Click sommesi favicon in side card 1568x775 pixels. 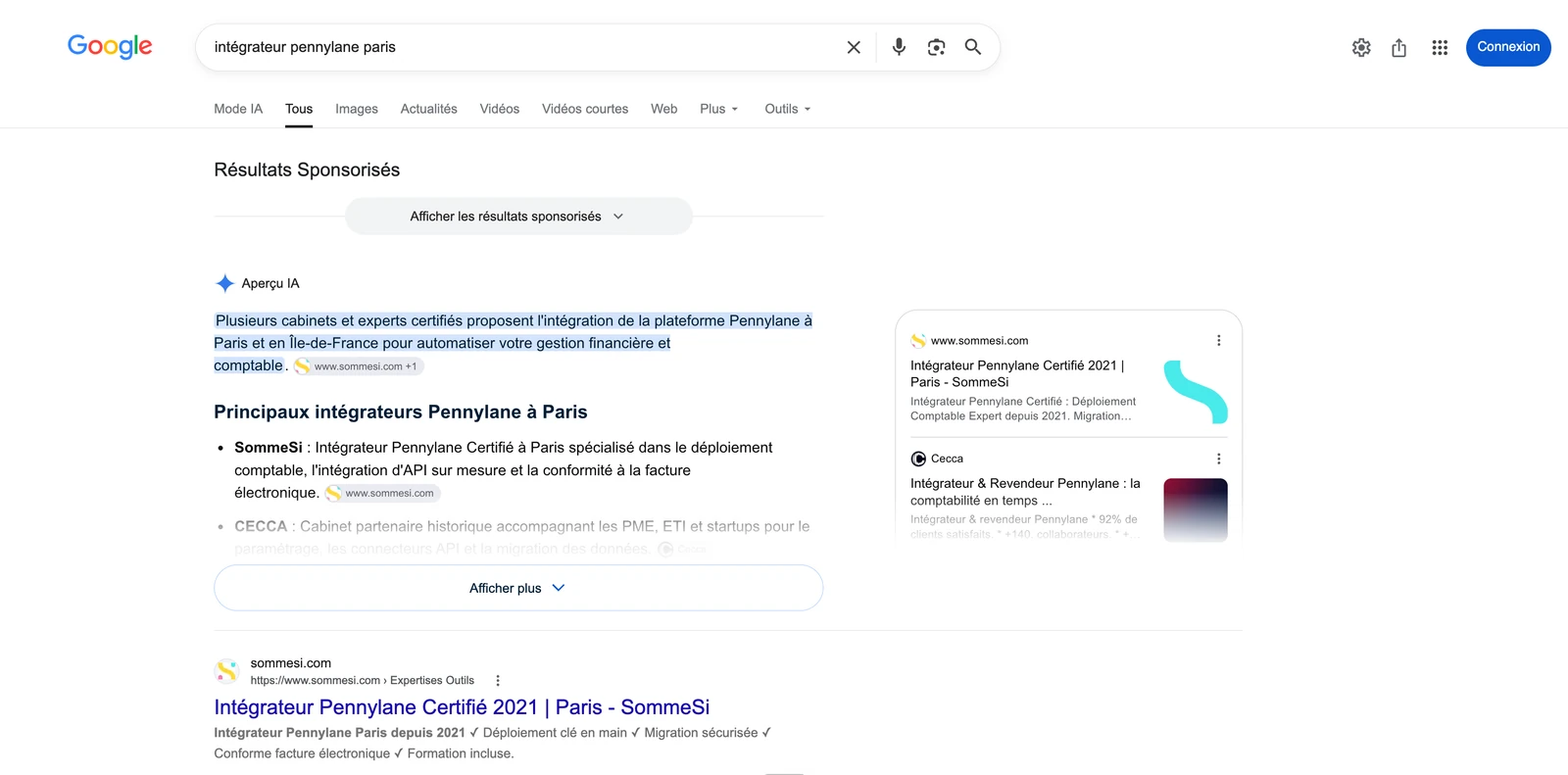click(918, 341)
